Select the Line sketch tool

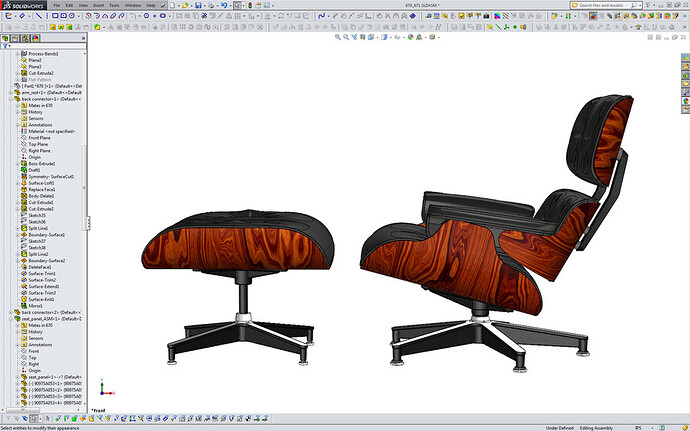pos(39,16)
